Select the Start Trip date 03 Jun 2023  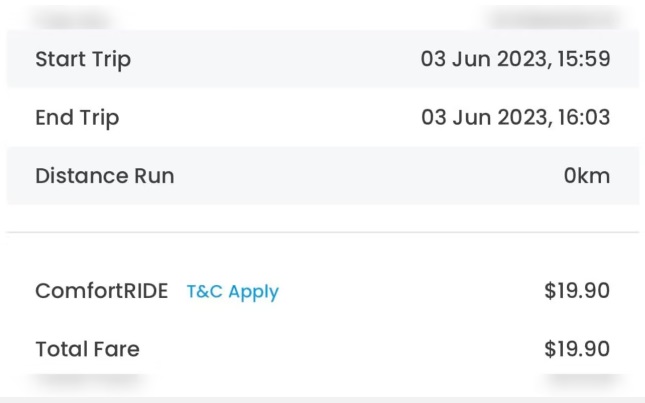click(x=483, y=59)
